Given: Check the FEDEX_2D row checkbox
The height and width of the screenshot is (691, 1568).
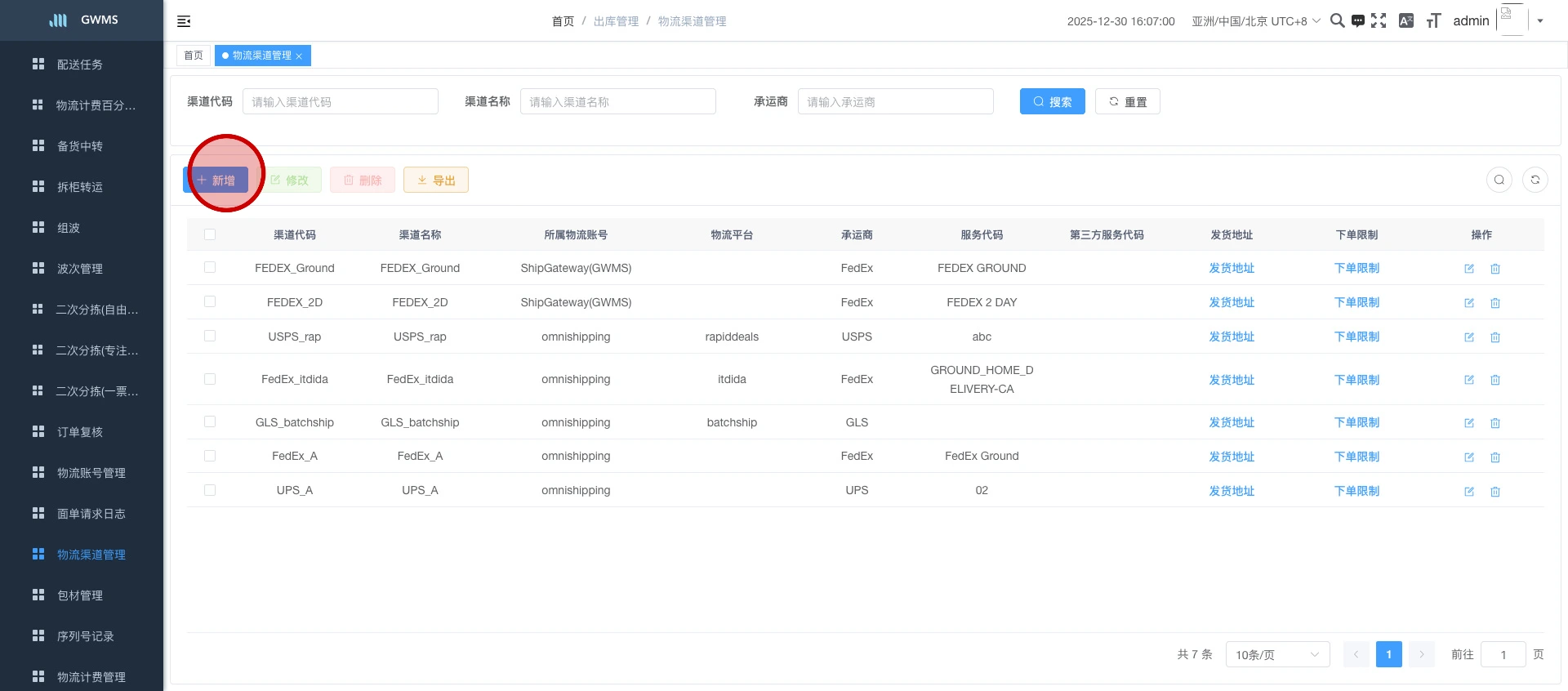Looking at the screenshot, I should 210,301.
